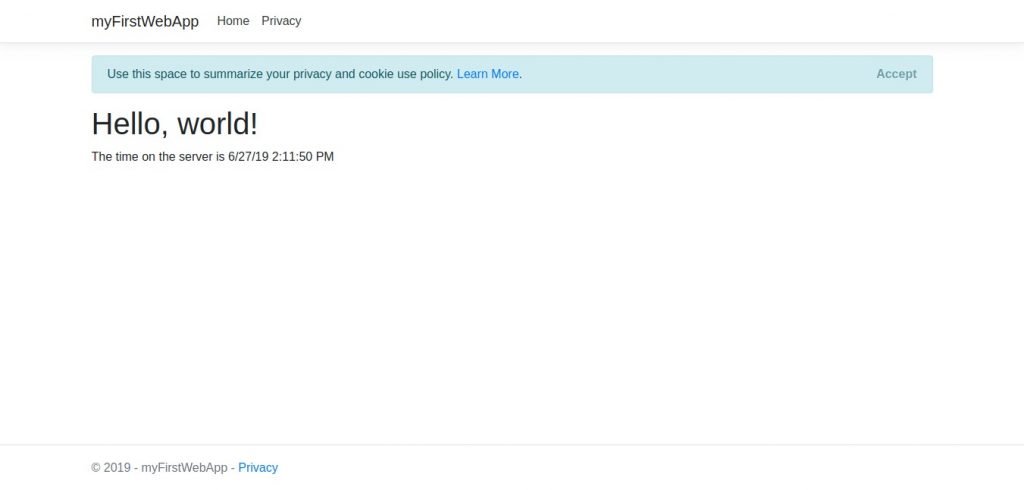1024x490 pixels.
Task: Go to Privacy in the top navbar
Action: (x=281, y=21)
